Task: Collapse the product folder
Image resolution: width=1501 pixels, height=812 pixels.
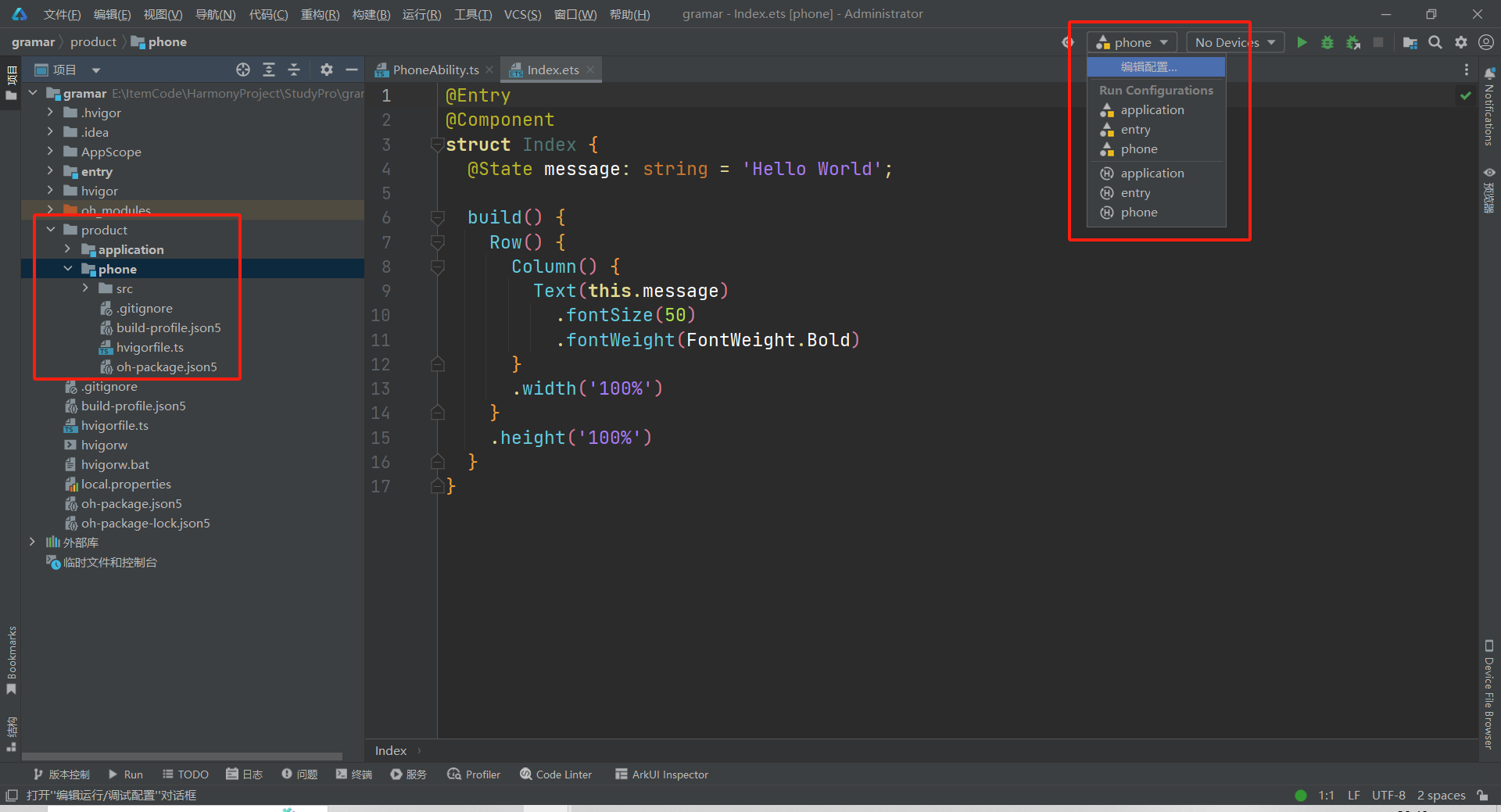Action: tap(51, 230)
